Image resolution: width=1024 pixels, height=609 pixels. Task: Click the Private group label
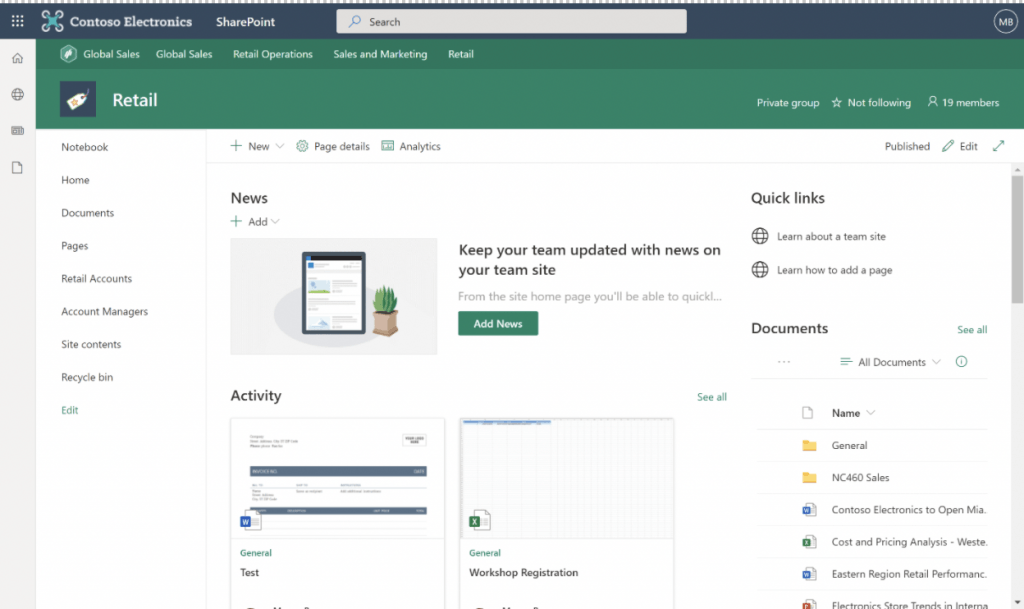pos(788,102)
